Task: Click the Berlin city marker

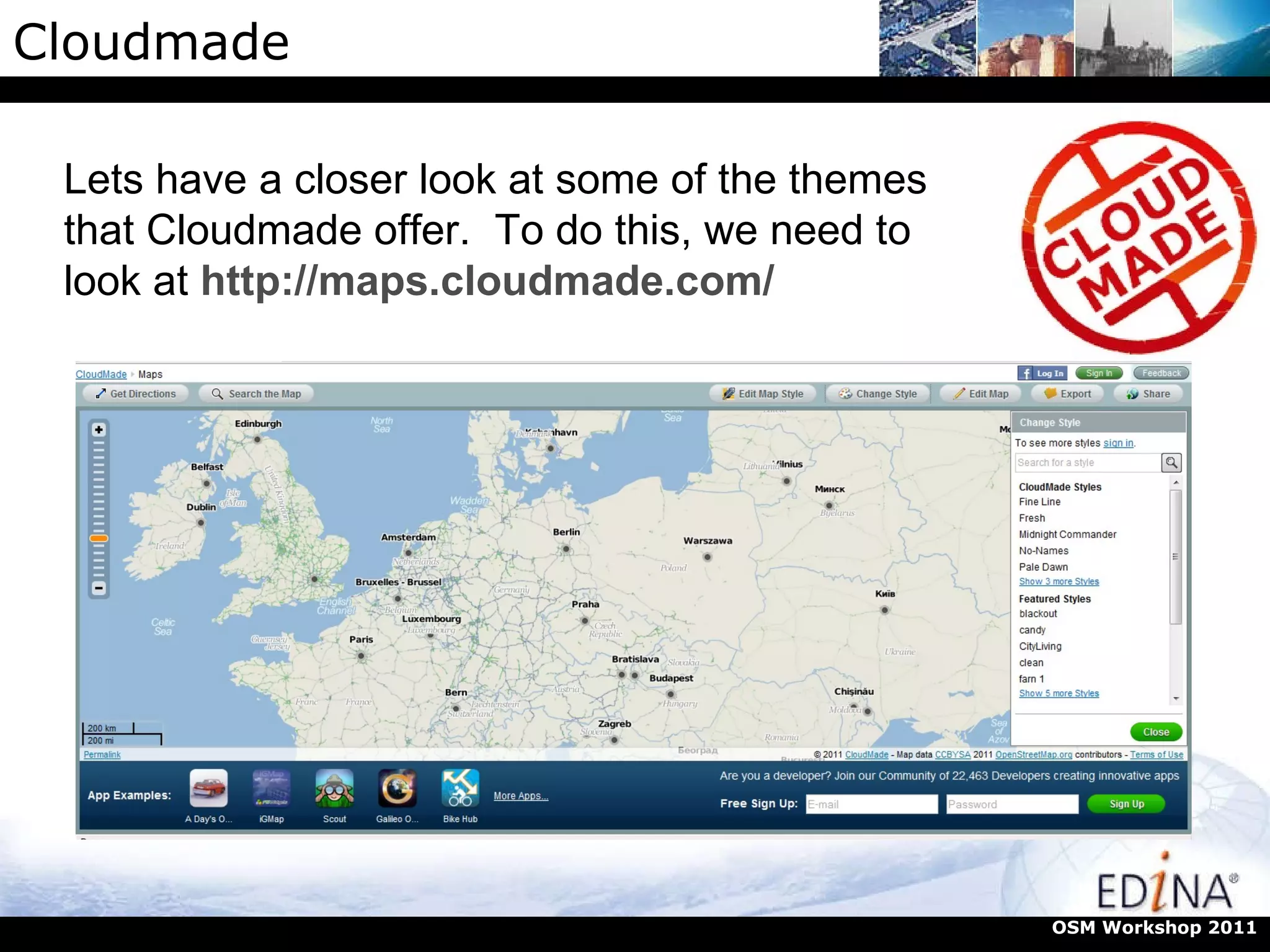Action: click(566, 549)
